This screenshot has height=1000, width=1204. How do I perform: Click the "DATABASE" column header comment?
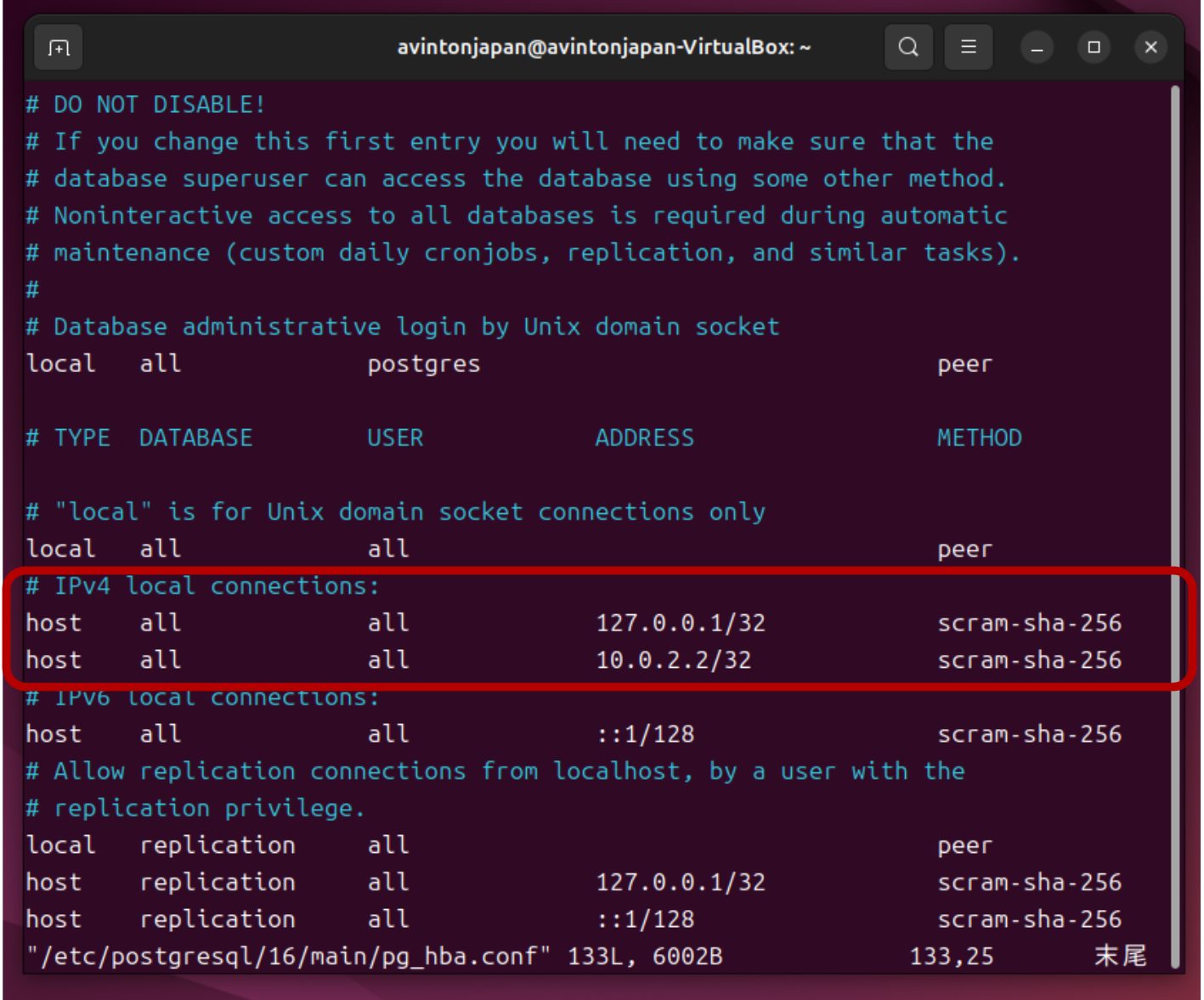tap(195, 438)
